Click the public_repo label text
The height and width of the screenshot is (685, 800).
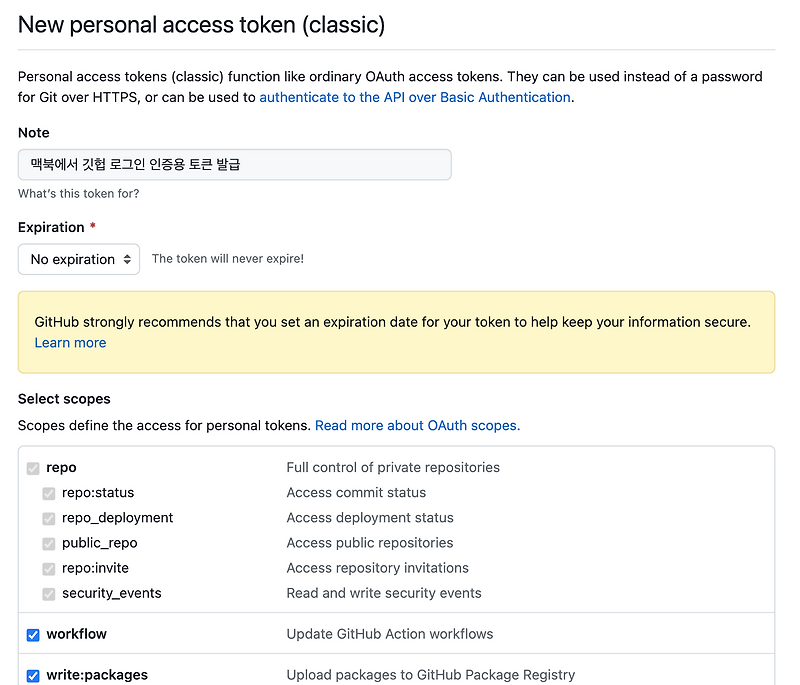(x=100, y=543)
